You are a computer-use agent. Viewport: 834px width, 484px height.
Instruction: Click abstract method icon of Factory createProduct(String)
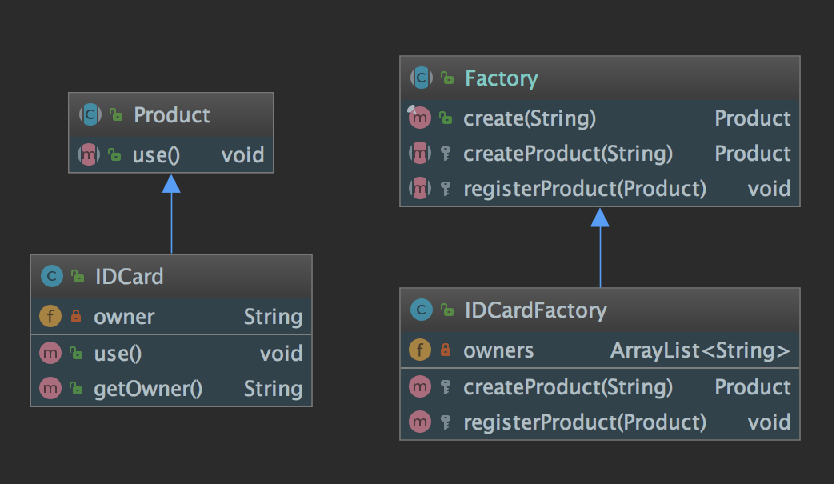coord(420,153)
